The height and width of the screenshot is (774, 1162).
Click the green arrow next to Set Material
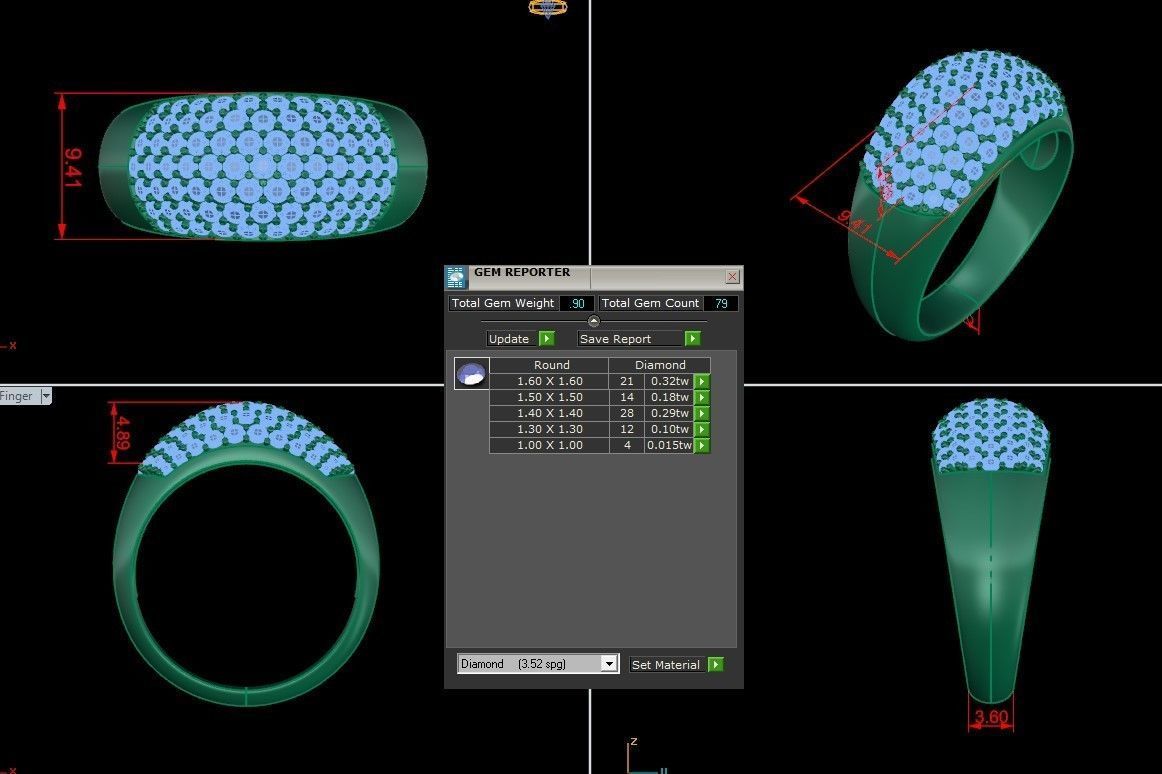click(716, 664)
